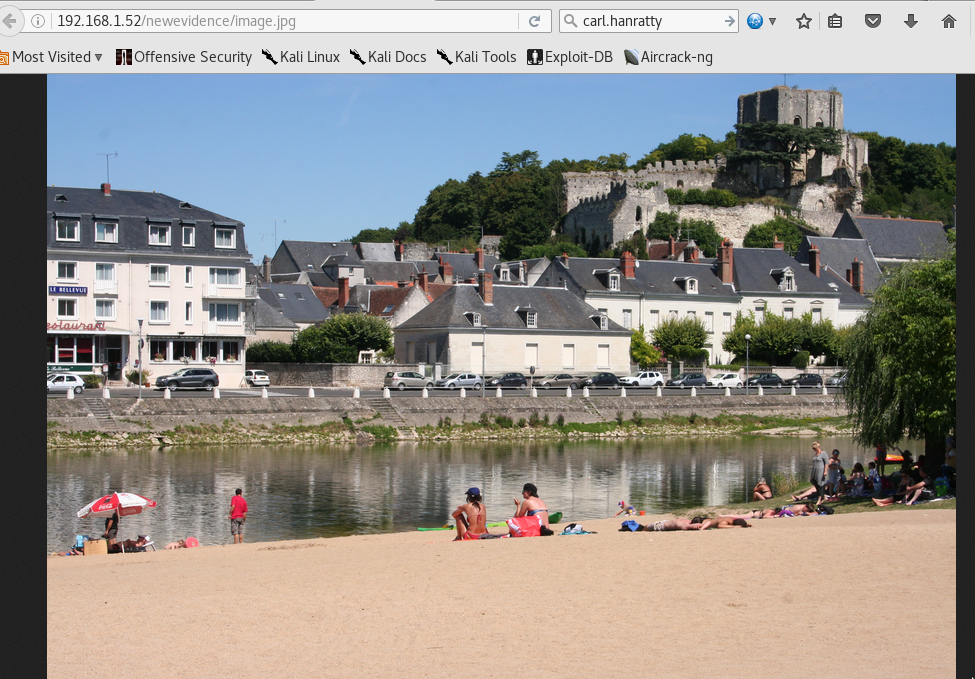Click the search field containing carl.hanratty

(x=645, y=21)
